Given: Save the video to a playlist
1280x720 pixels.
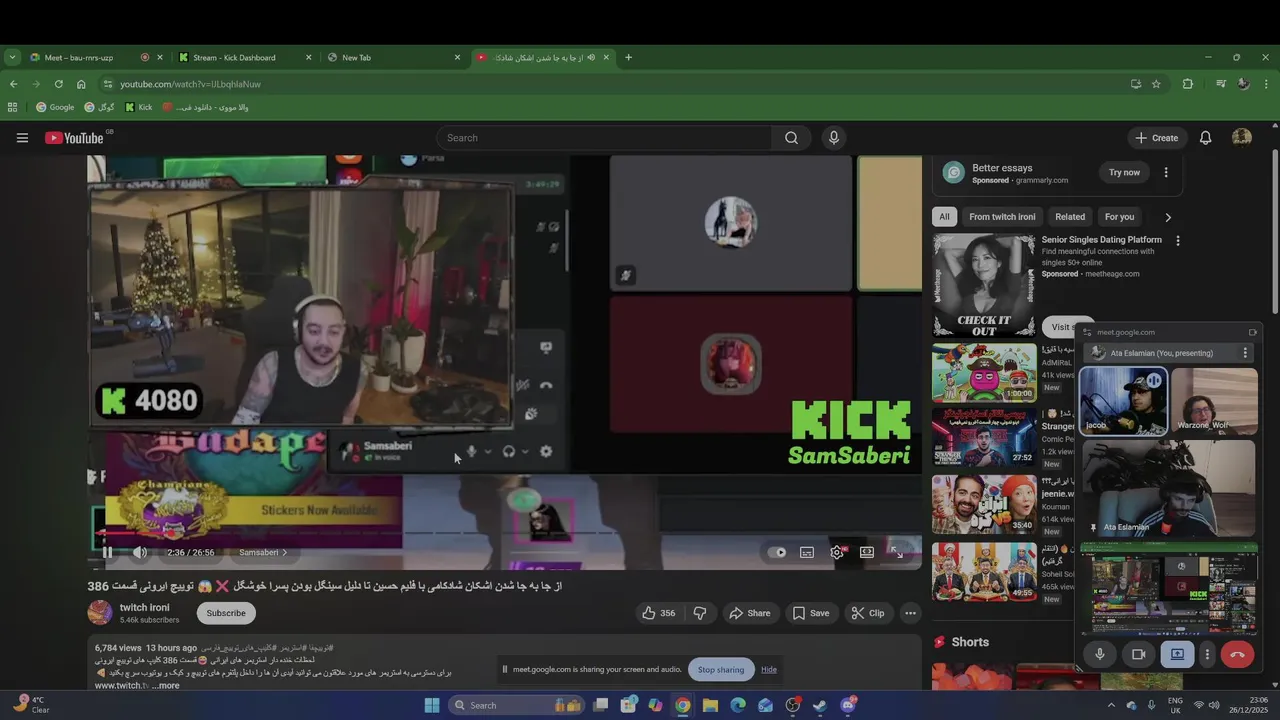Looking at the screenshot, I should coord(811,613).
